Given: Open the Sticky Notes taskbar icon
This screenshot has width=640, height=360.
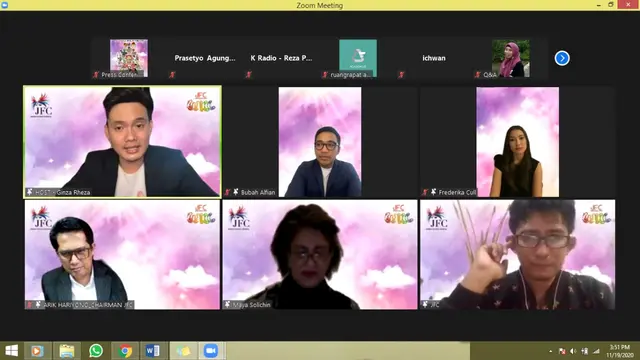Looking at the screenshot, I should 183,351.
